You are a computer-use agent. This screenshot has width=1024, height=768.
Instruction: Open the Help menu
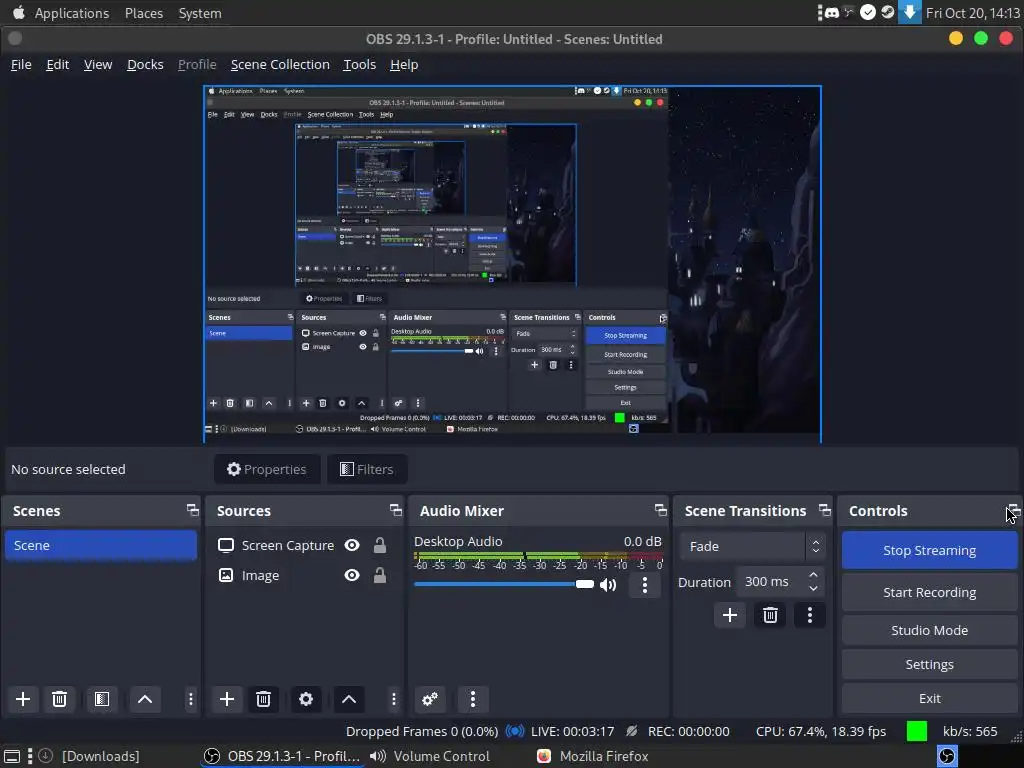404,65
